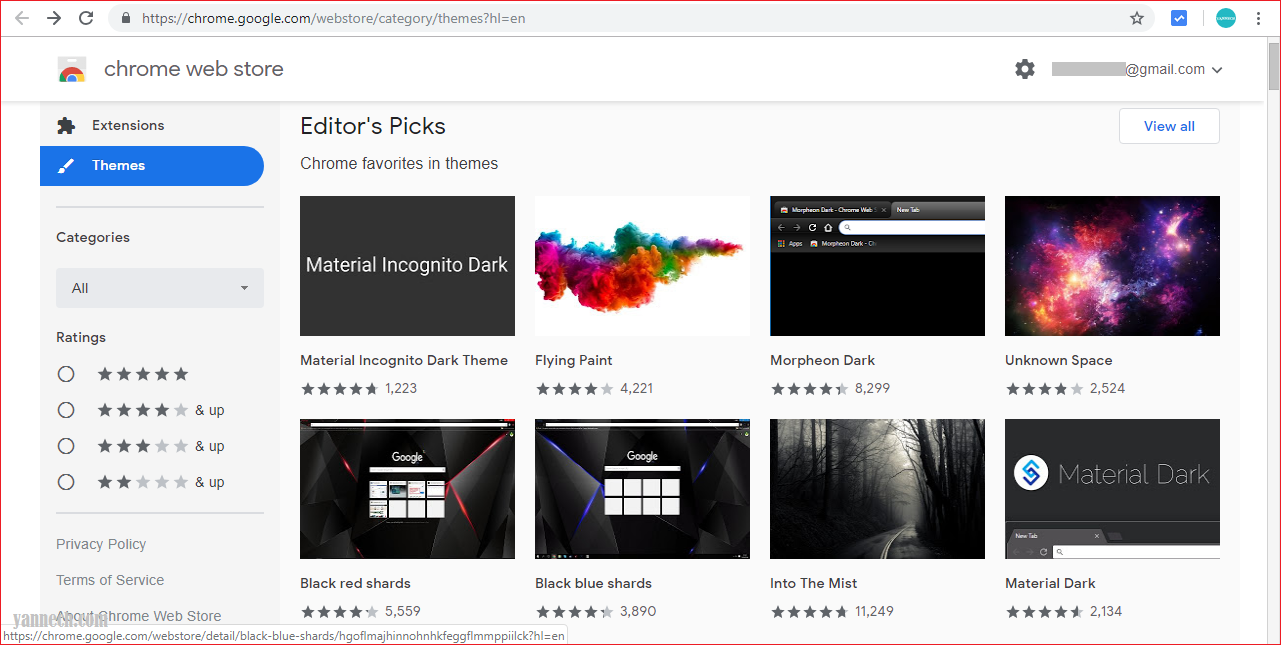The image size is (1281, 645).
Task: Click the blue extension icon near the address bar
Action: coord(1179,17)
